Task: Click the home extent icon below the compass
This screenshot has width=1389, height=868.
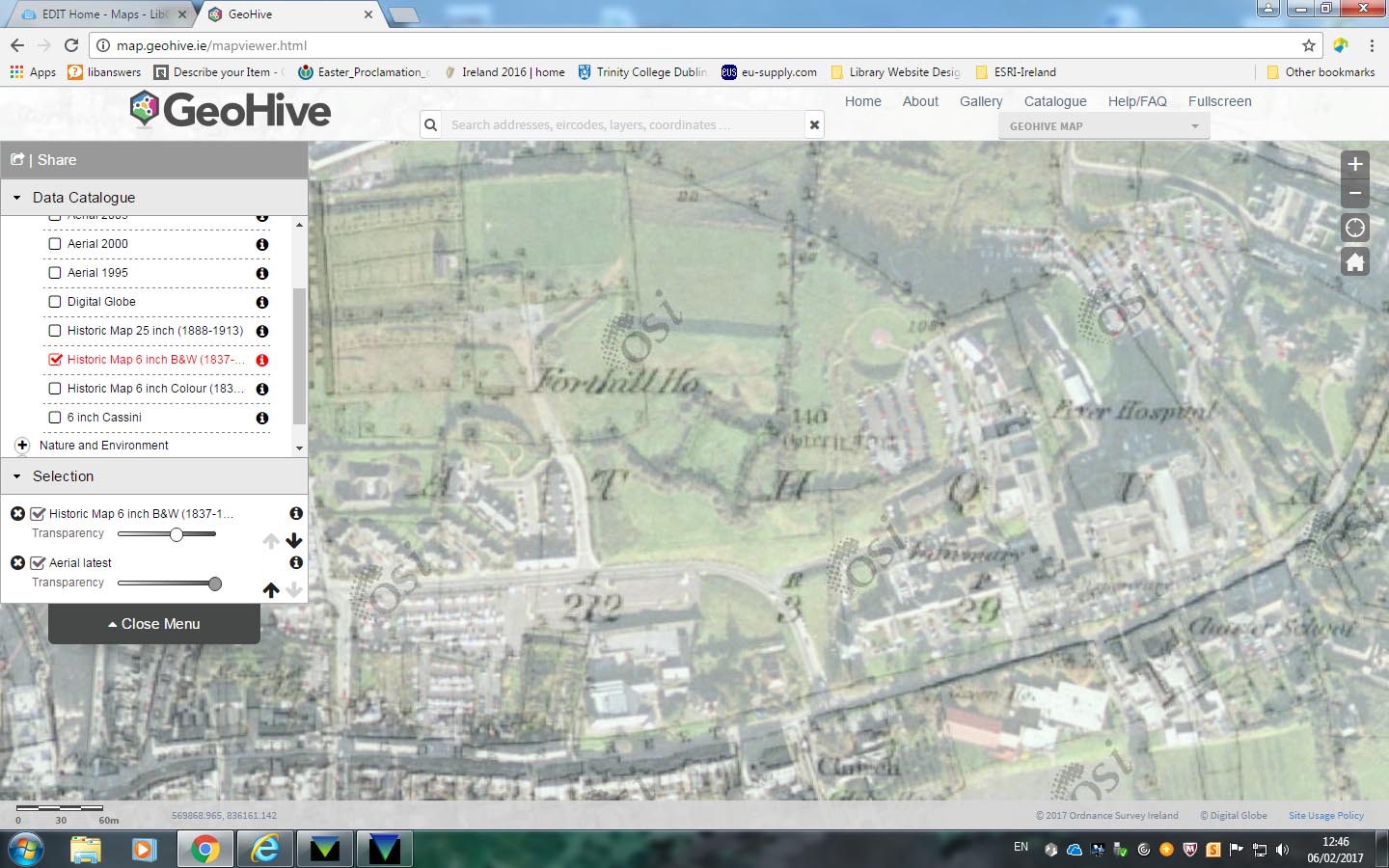Action: click(x=1354, y=261)
